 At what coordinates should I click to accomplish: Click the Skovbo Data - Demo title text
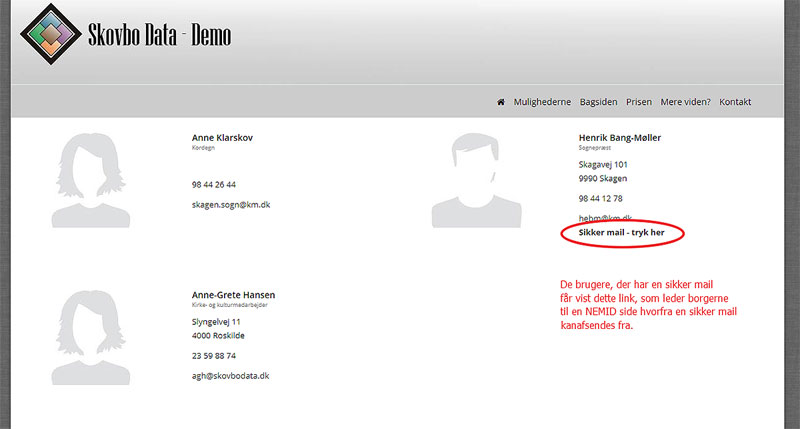click(x=159, y=35)
